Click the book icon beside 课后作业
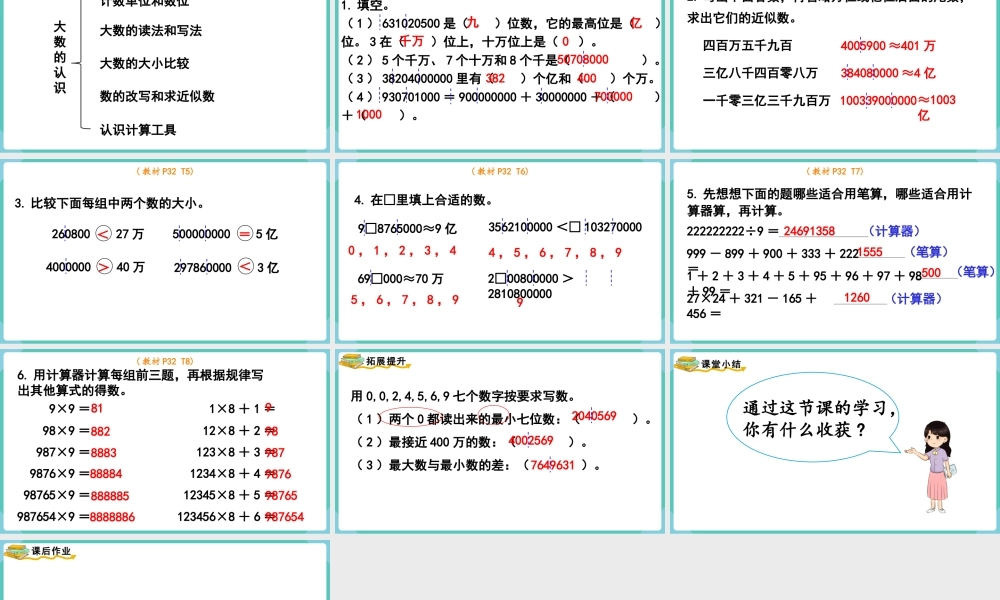The height and width of the screenshot is (600, 1000). click(16, 552)
